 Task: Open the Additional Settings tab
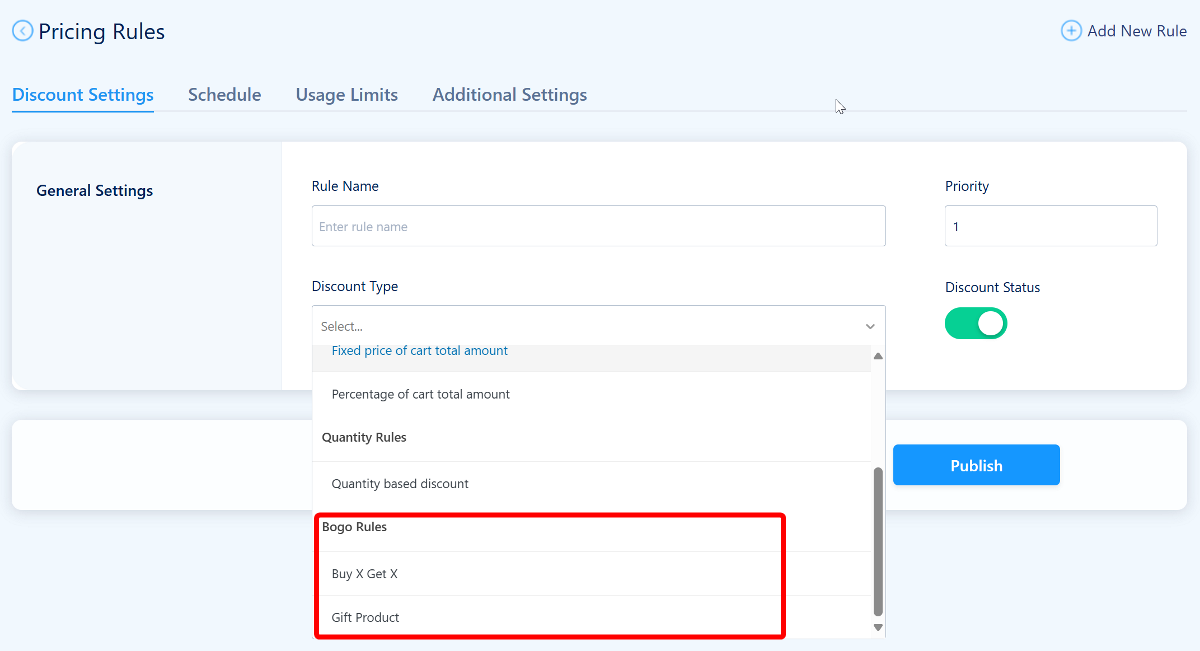(509, 95)
